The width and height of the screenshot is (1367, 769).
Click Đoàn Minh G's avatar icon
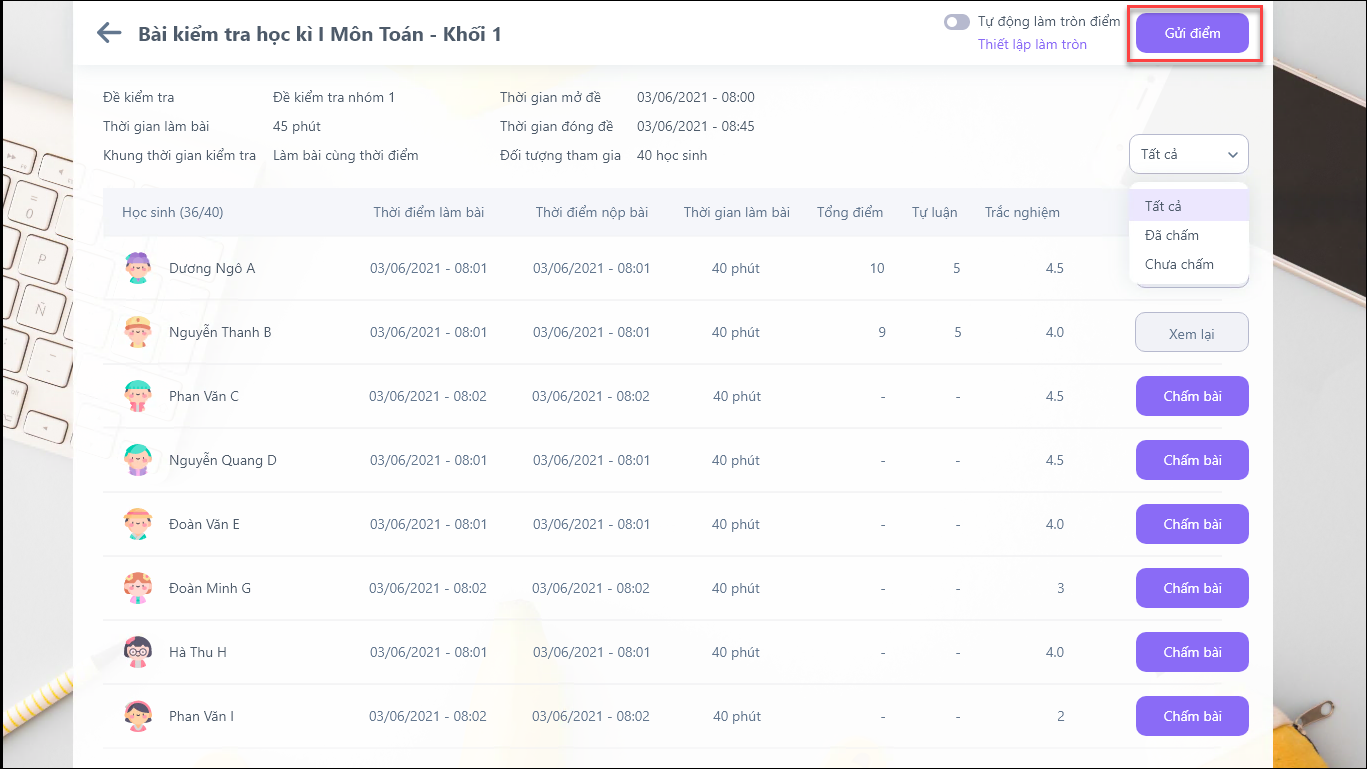click(x=137, y=588)
